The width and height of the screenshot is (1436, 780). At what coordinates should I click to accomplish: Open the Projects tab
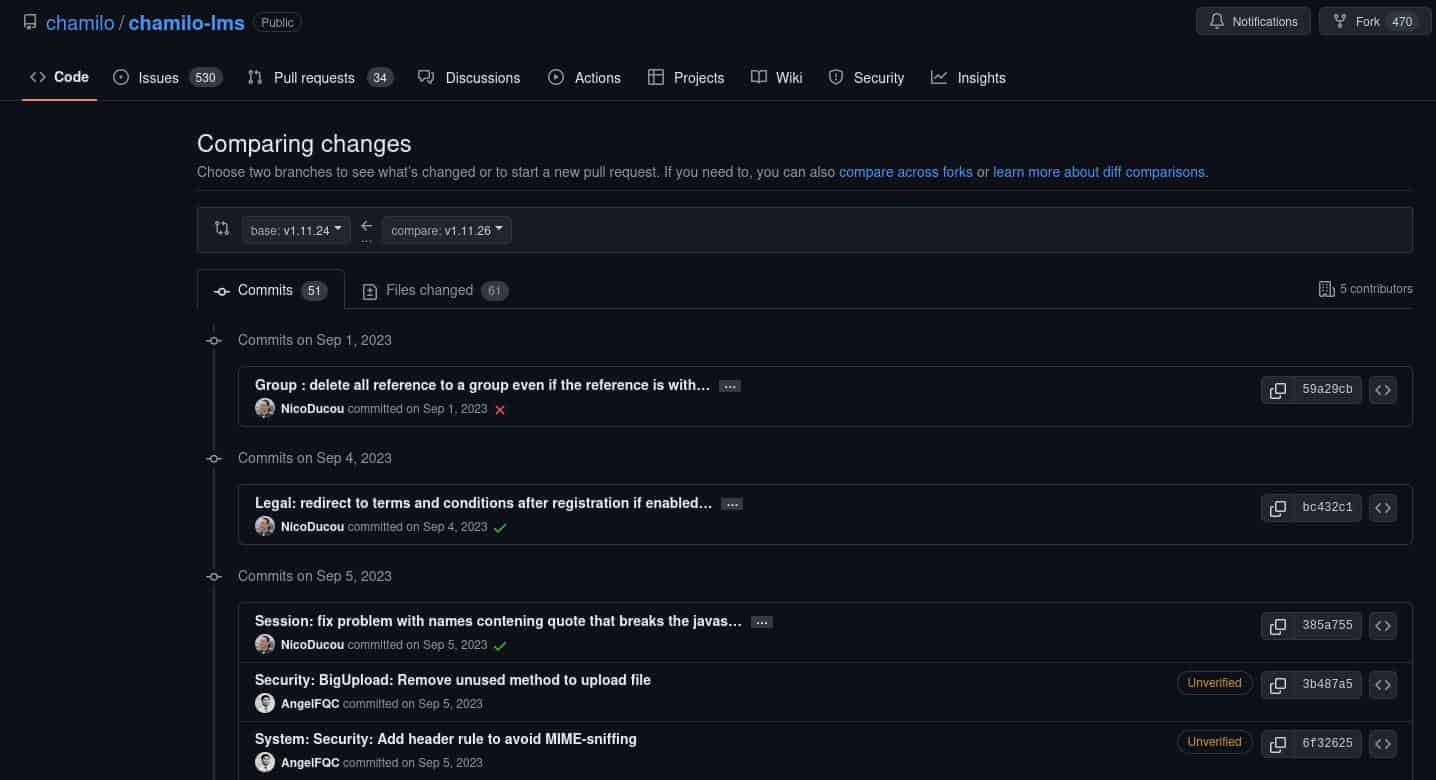coord(686,77)
